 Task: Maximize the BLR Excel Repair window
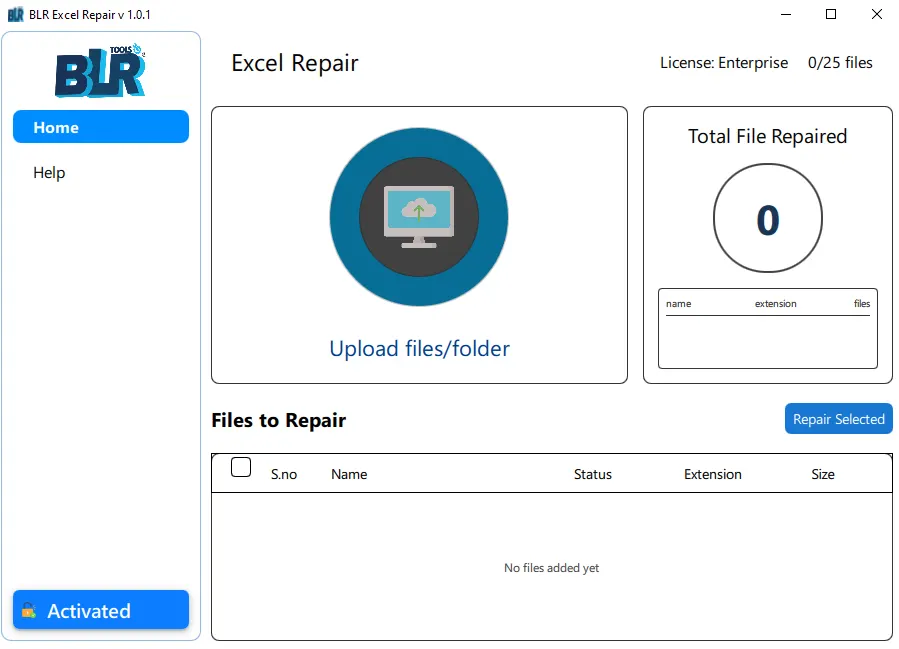pos(830,15)
